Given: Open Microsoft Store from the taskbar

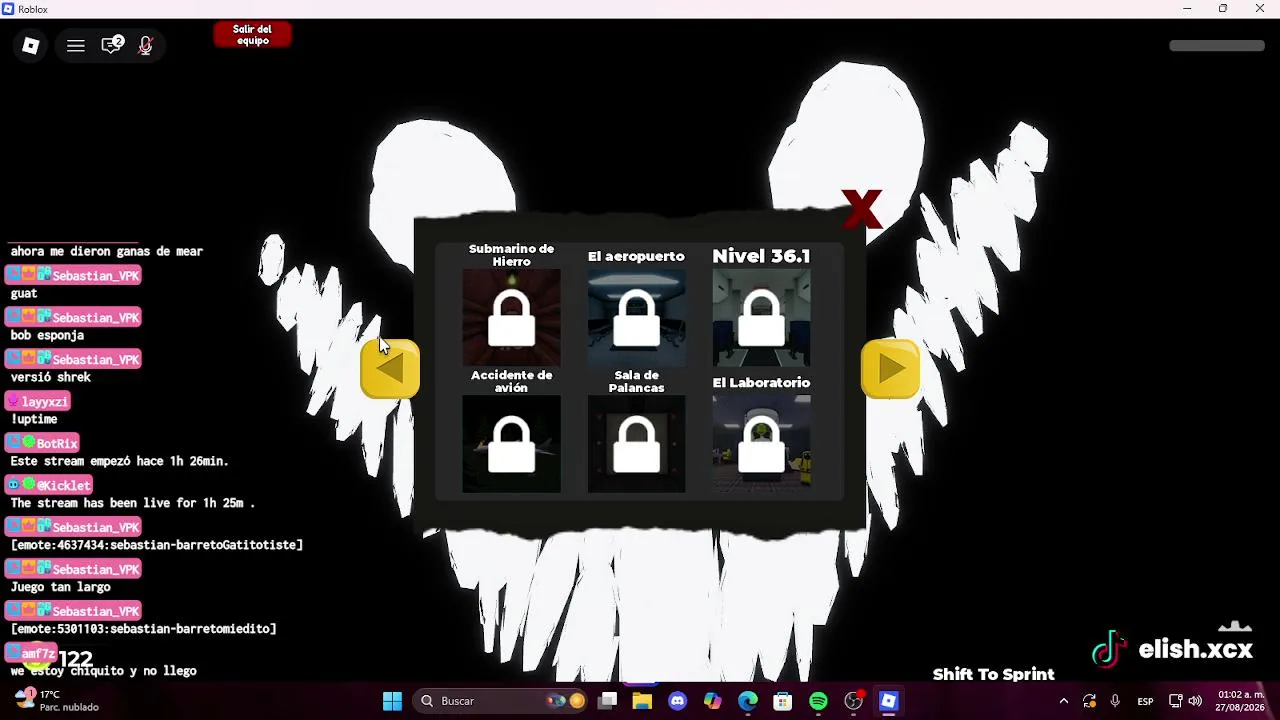Looking at the screenshot, I should point(783,701).
